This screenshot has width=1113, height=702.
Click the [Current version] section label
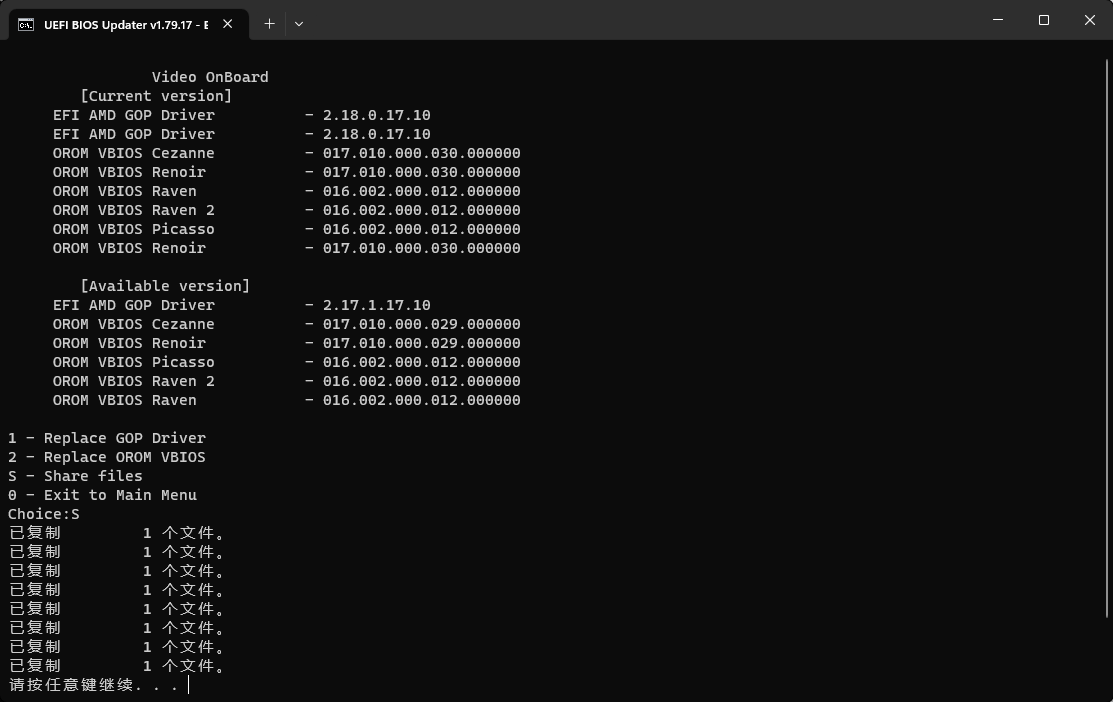[156, 95]
